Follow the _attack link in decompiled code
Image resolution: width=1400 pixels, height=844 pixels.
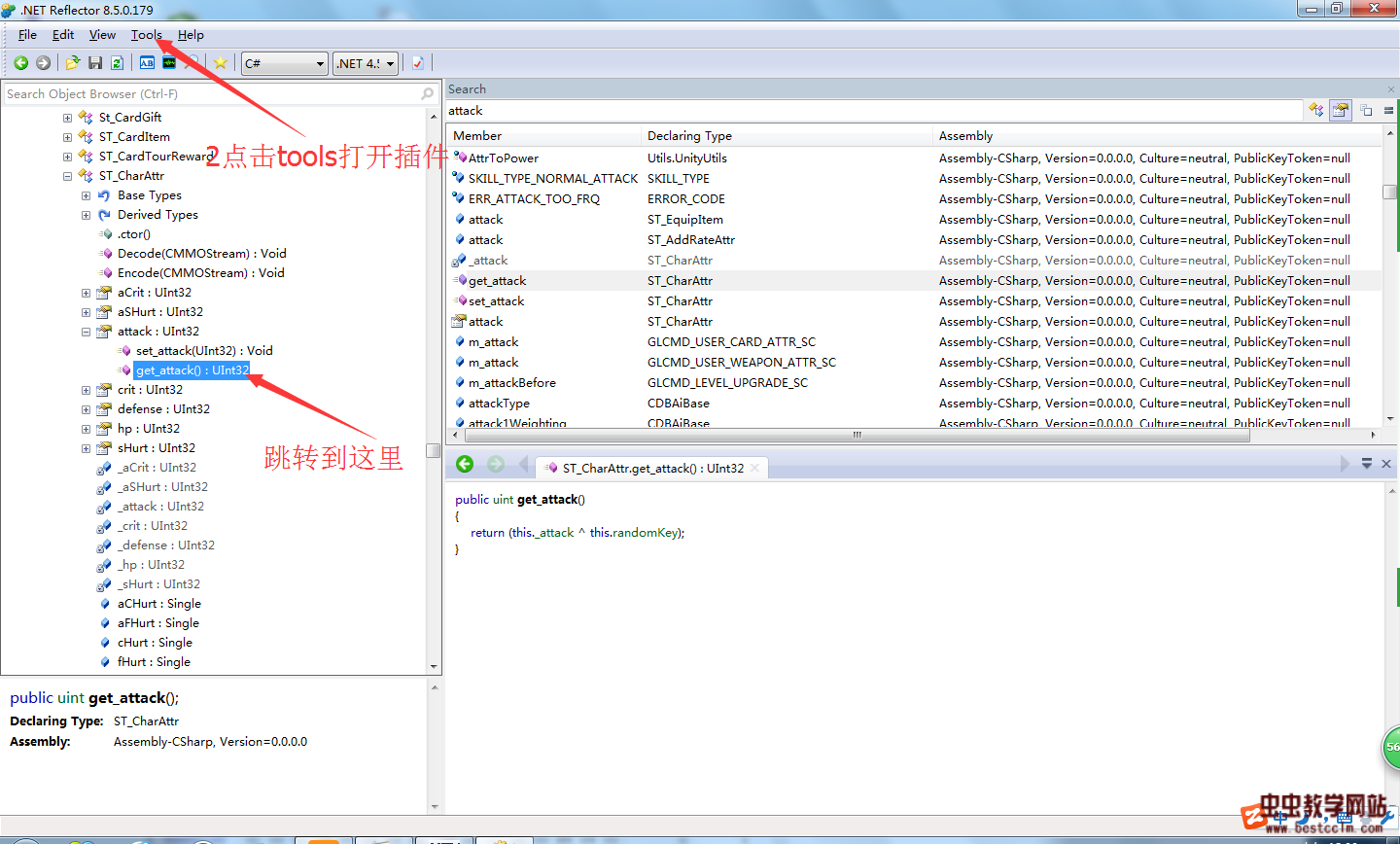(554, 533)
